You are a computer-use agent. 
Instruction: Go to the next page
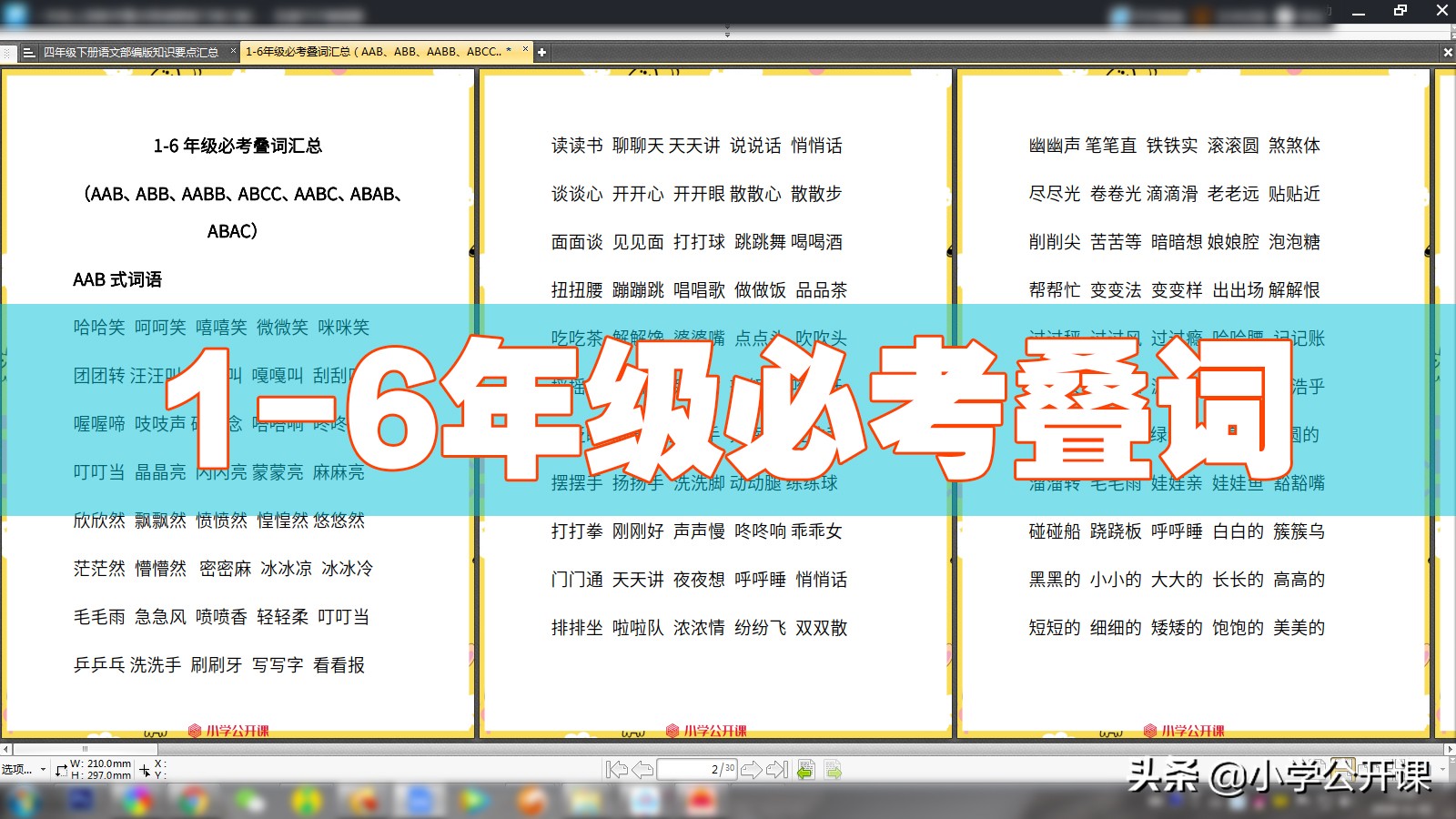click(752, 770)
